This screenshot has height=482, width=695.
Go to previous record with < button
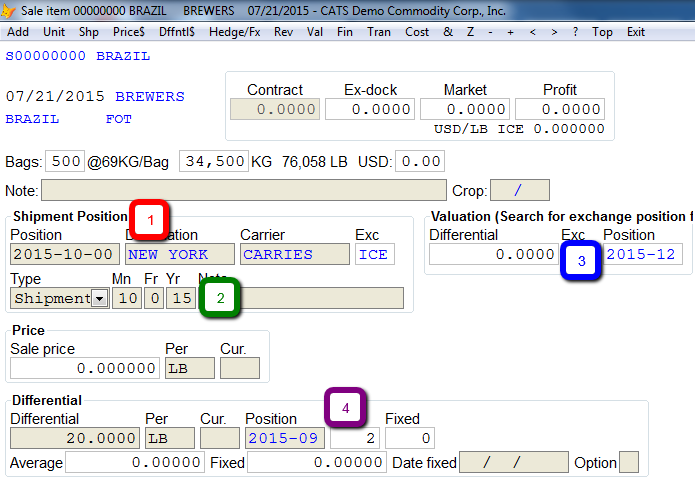[x=532, y=32]
